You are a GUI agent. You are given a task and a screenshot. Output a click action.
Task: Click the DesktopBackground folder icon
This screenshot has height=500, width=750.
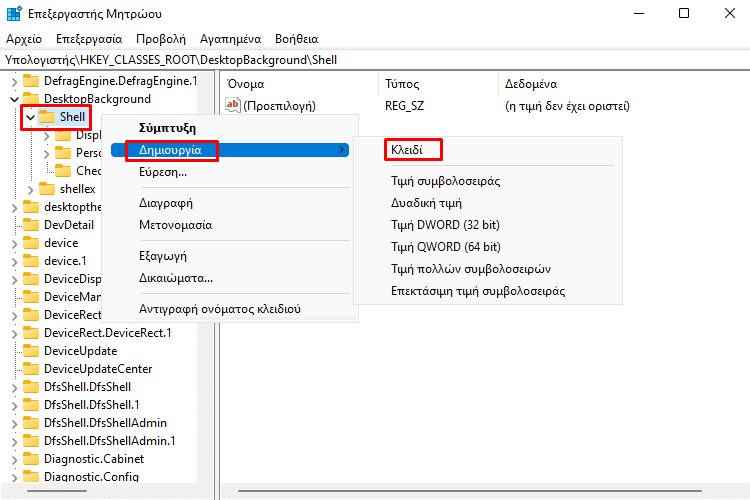[x=31, y=99]
